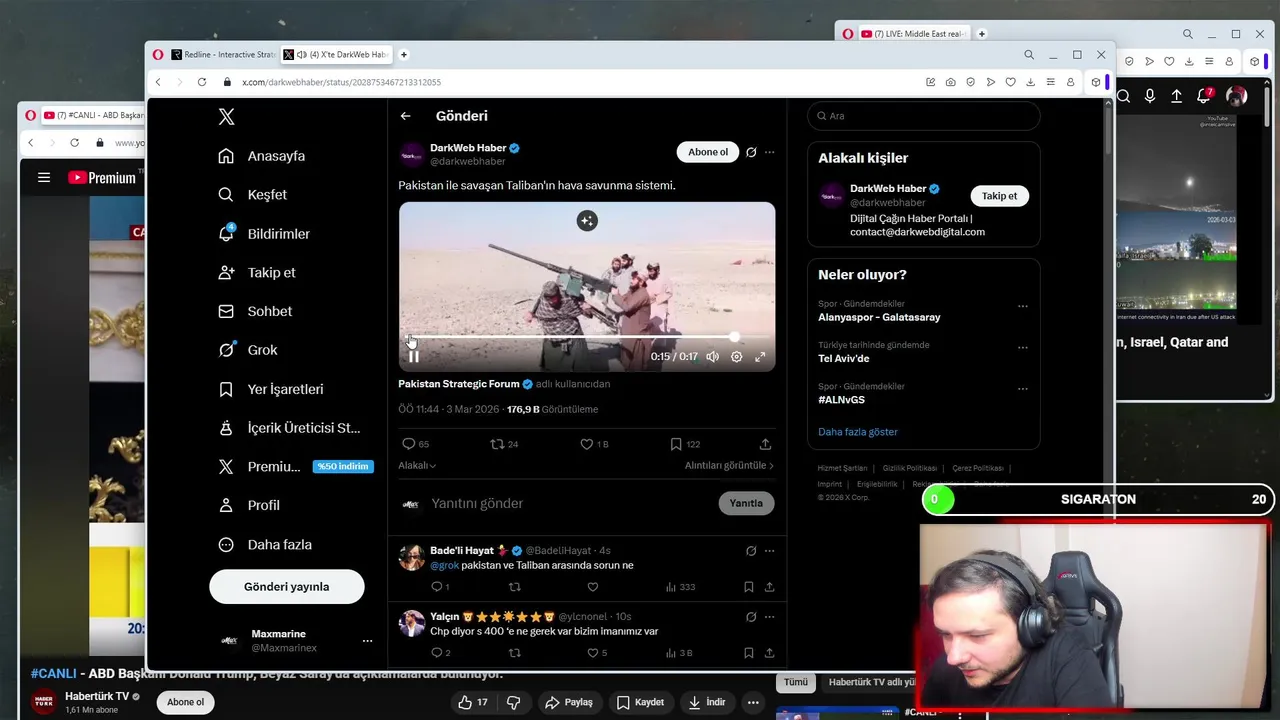Open the Sohbet messages item

tap(255, 311)
